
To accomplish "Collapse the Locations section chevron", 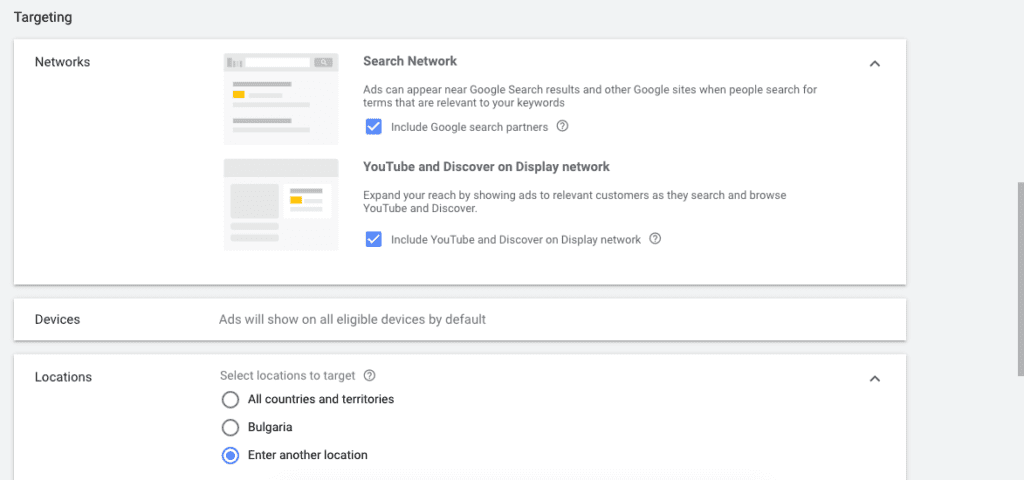I will [875, 379].
